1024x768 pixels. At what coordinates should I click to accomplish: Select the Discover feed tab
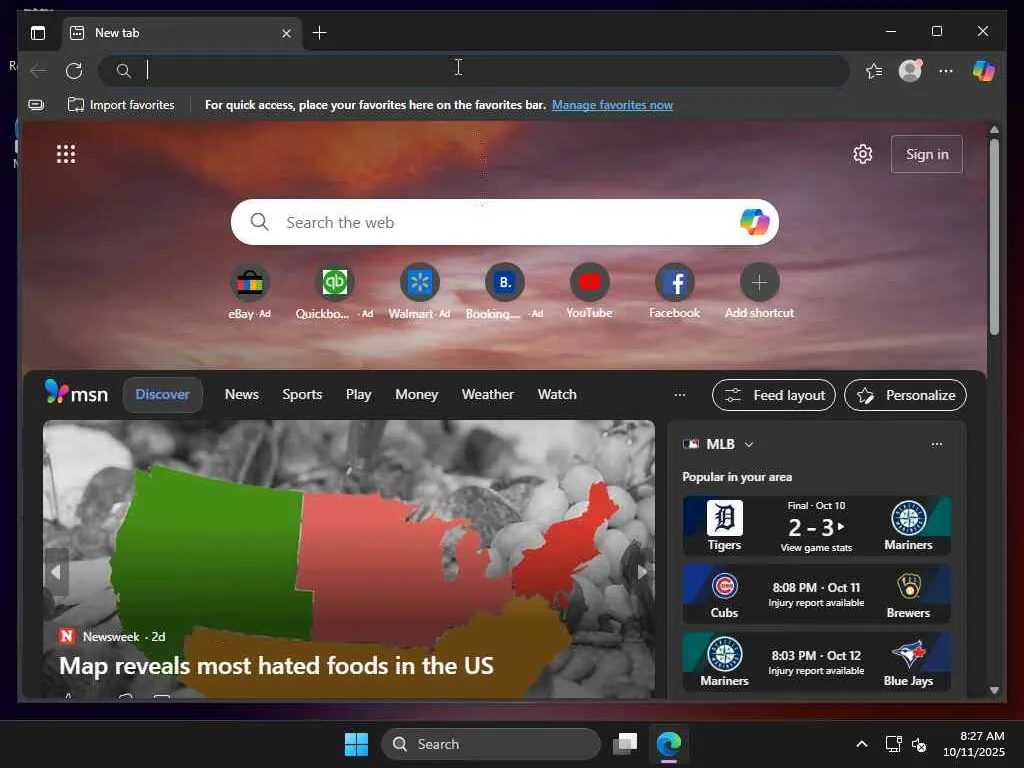(x=162, y=394)
